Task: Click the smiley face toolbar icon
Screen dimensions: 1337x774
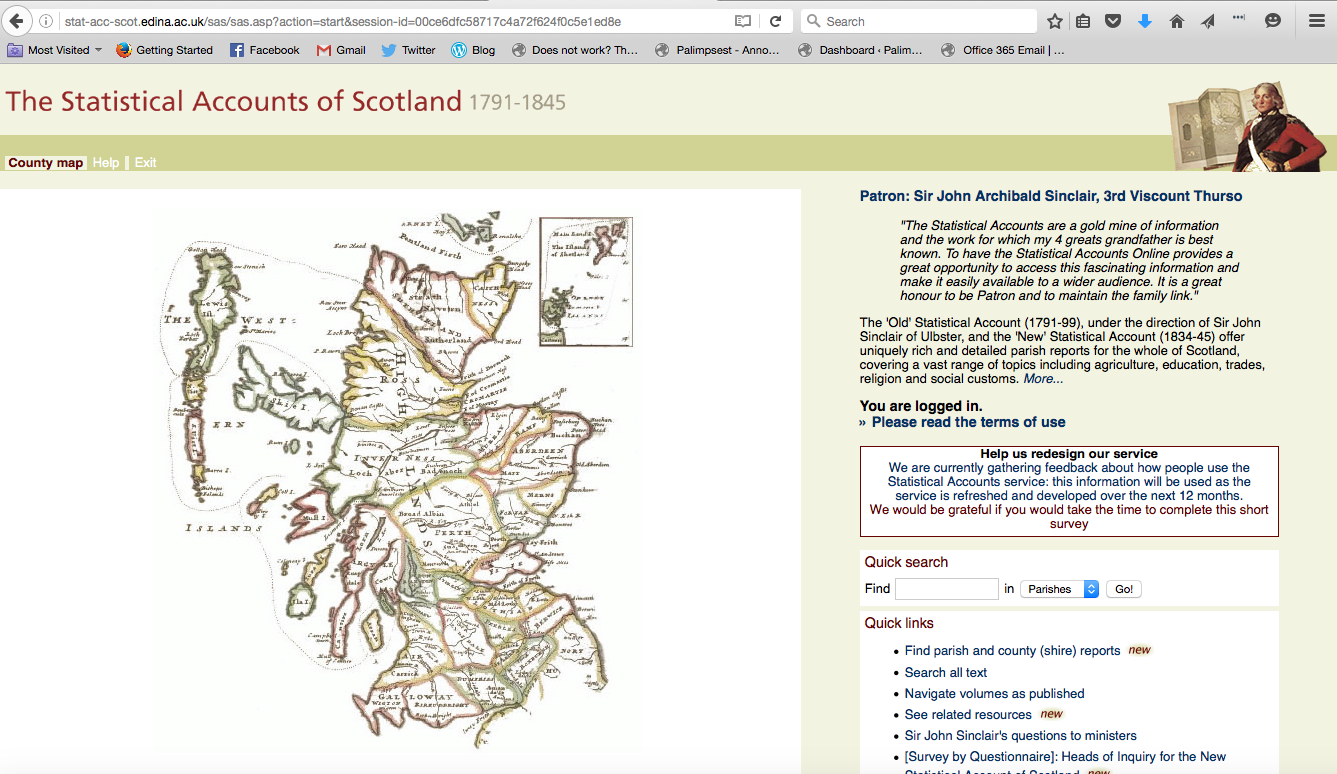Action: pyautogui.click(x=1273, y=21)
